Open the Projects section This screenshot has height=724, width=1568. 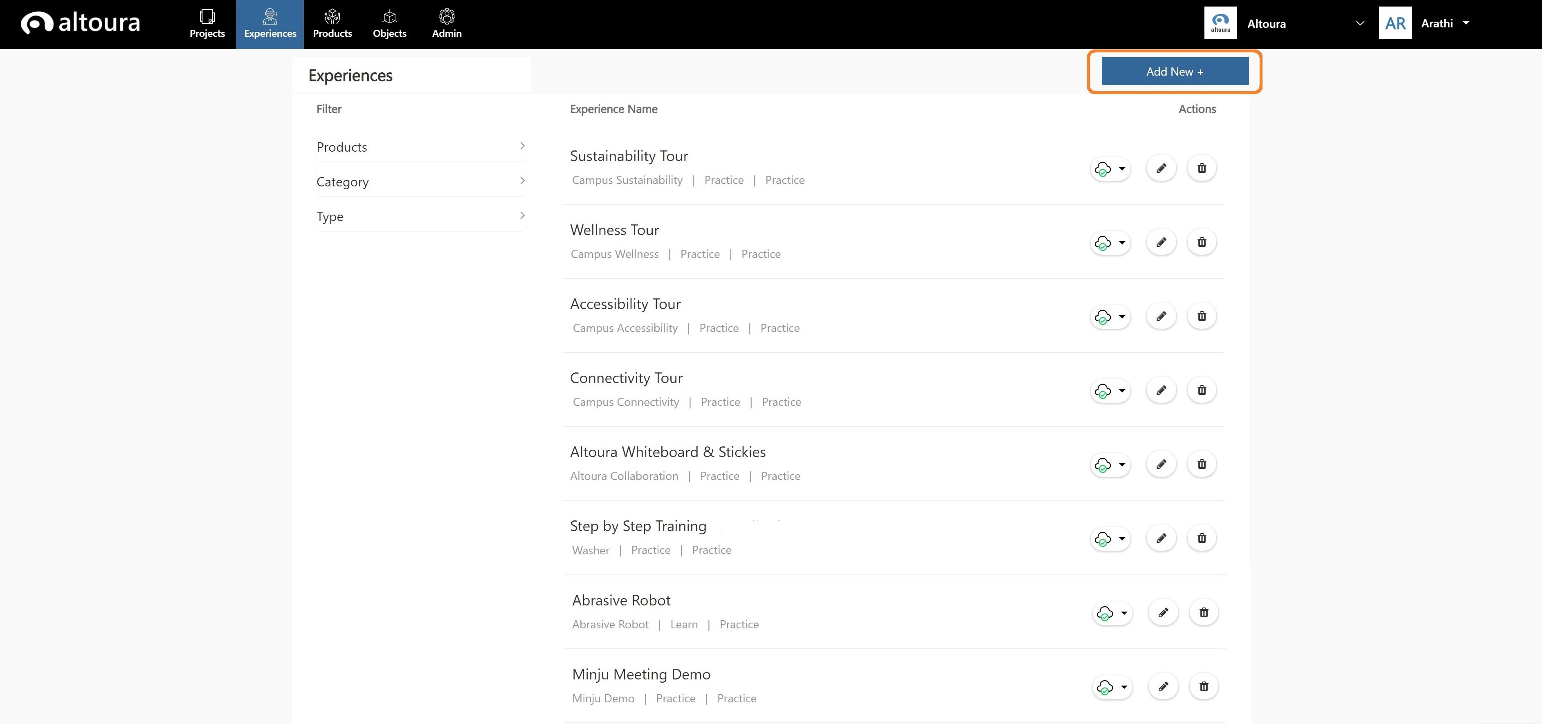coord(207,25)
